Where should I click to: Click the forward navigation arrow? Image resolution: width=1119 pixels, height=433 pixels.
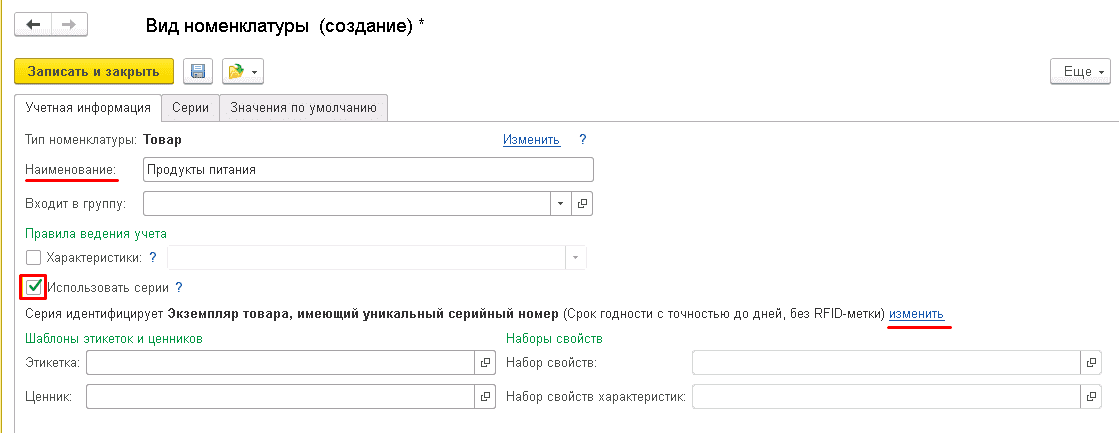coord(69,24)
